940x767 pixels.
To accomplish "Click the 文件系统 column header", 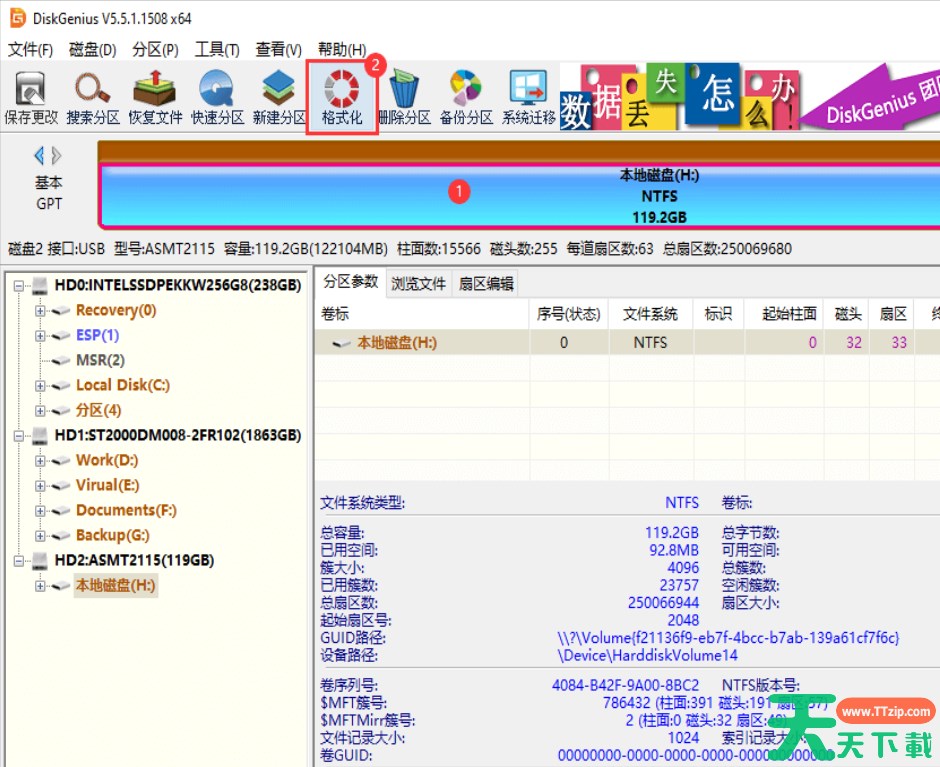I will 650,314.
